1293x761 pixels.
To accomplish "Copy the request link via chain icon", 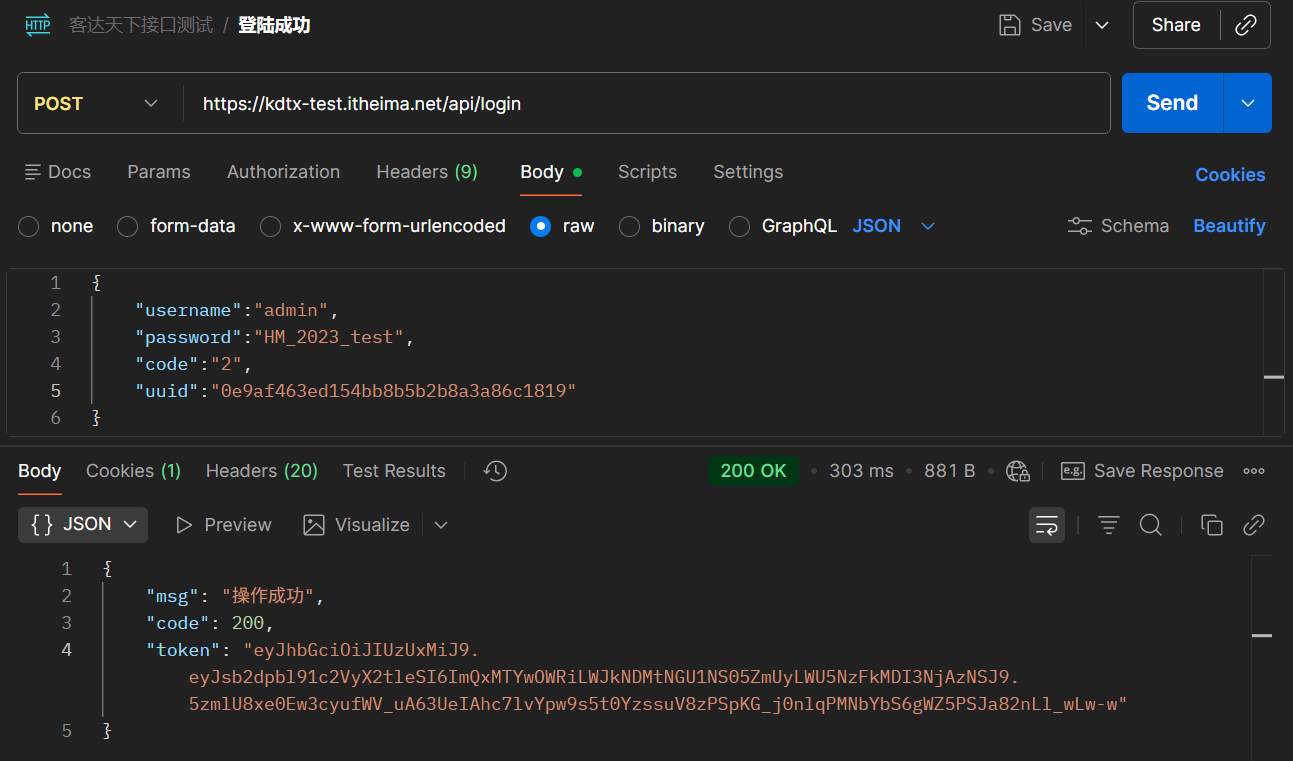I will click(1246, 25).
